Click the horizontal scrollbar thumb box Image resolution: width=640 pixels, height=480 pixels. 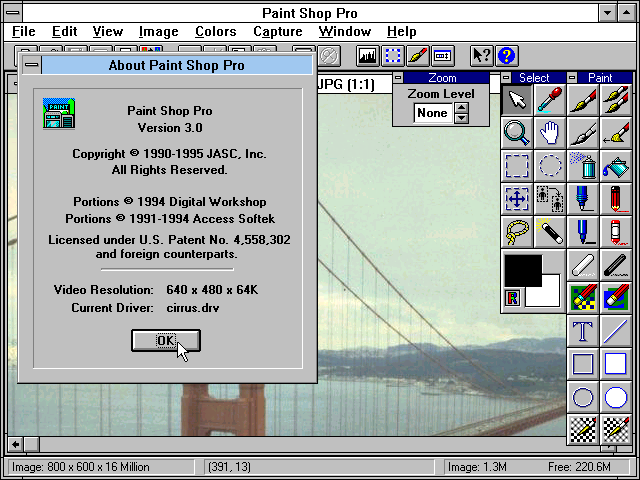click(x=31, y=444)
